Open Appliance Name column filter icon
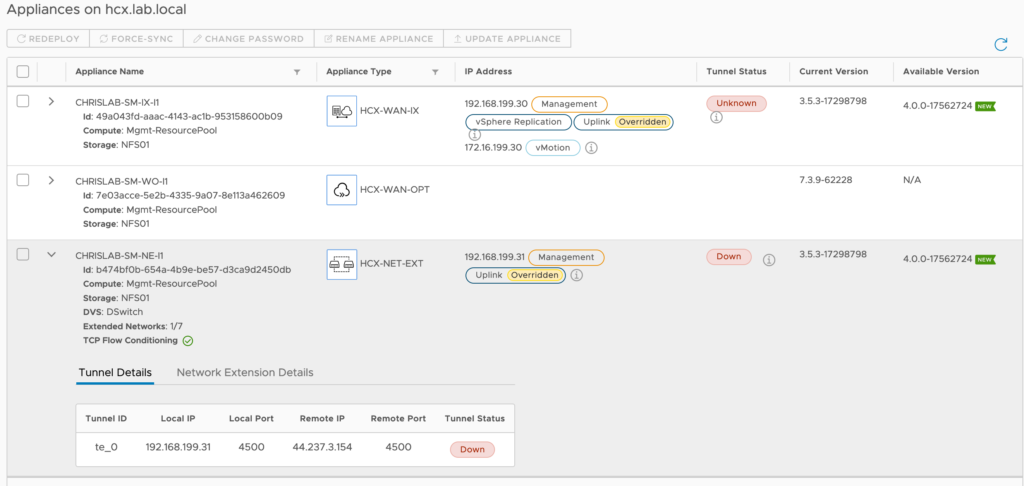 point(297,73)
